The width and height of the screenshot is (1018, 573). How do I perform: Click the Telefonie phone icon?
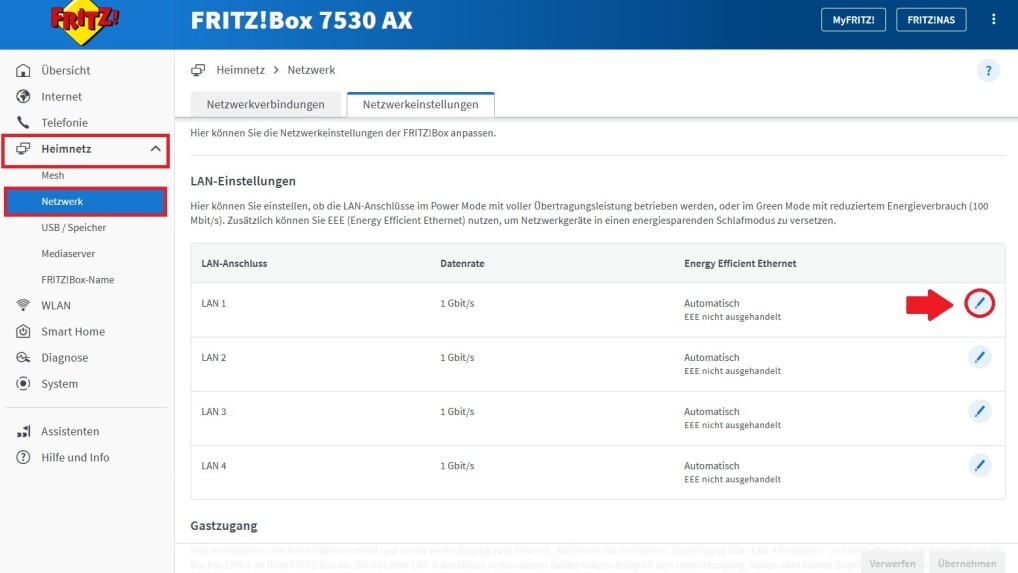point(23,122)
